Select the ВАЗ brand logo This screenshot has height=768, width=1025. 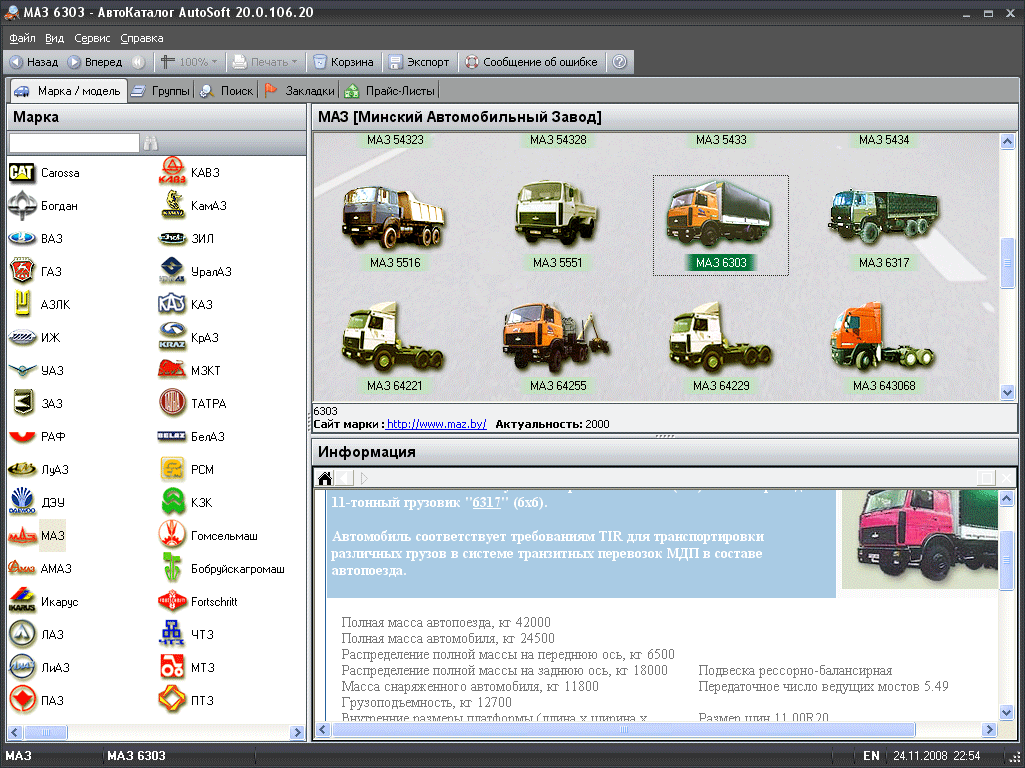coord(22,239)
